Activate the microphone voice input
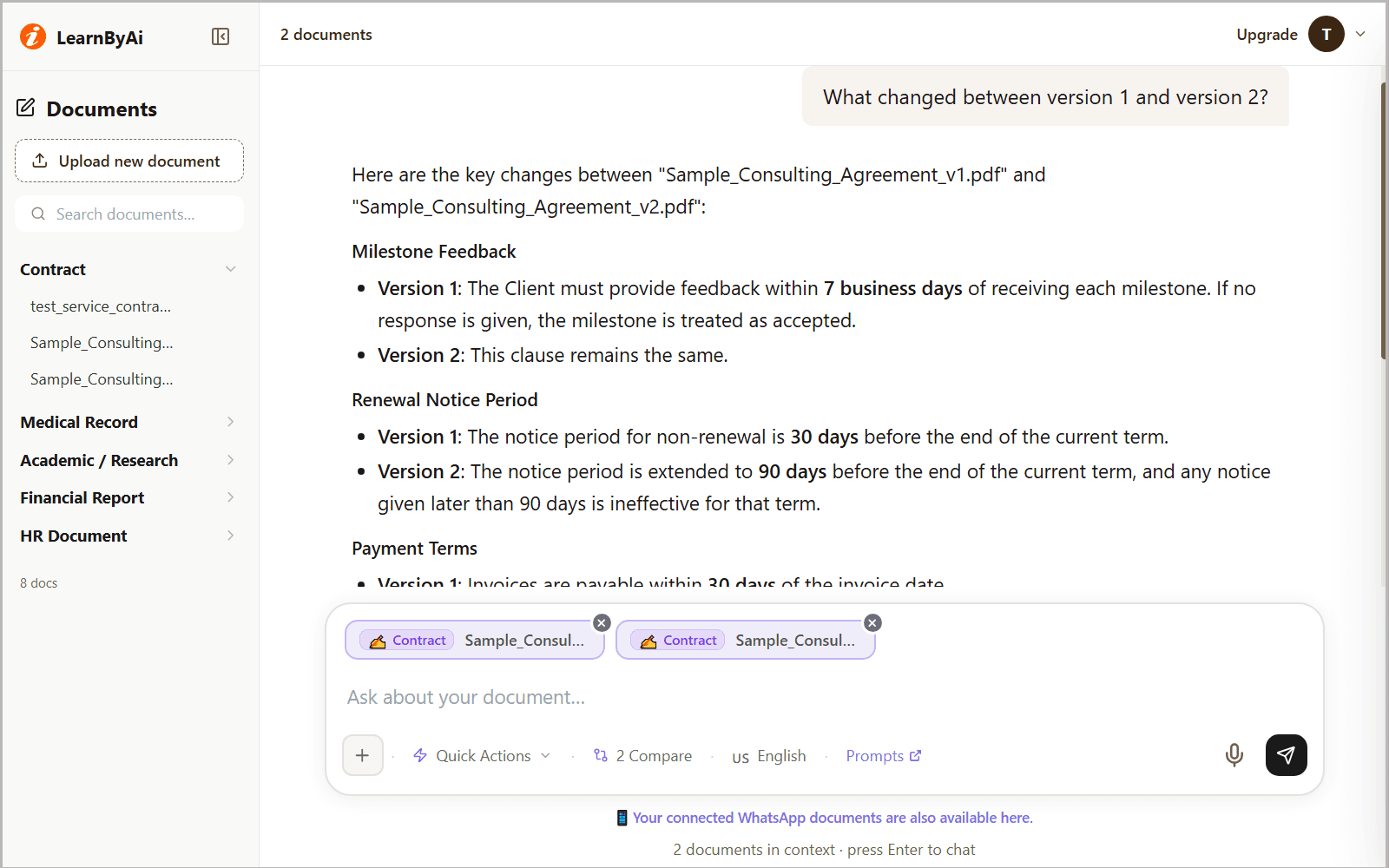This screenshot has width=1389, height=868. [x=1234, y=755]
